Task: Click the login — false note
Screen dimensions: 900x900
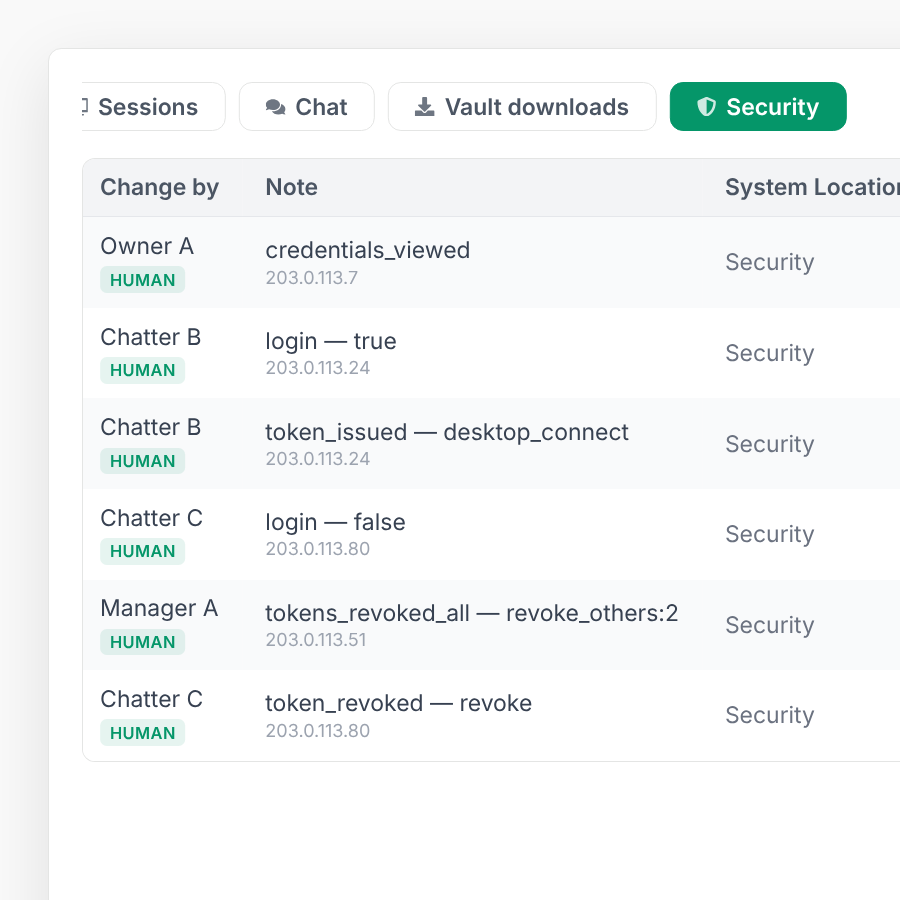Action: click(x=335, y=522)
